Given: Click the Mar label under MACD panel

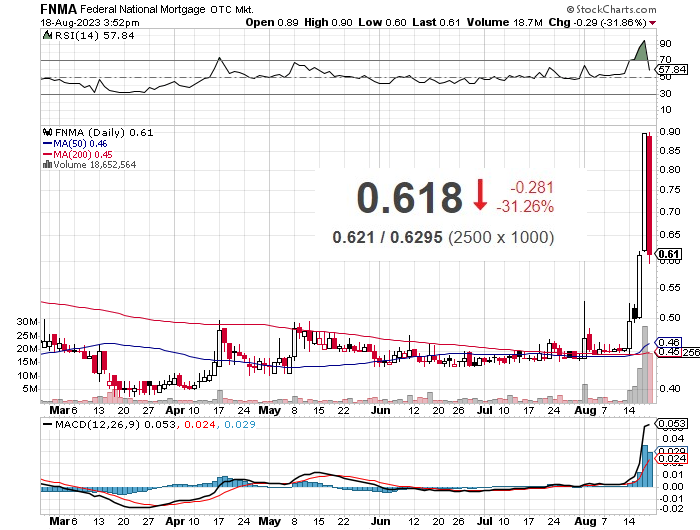Looking at the screenshot, I should point(59,521).
